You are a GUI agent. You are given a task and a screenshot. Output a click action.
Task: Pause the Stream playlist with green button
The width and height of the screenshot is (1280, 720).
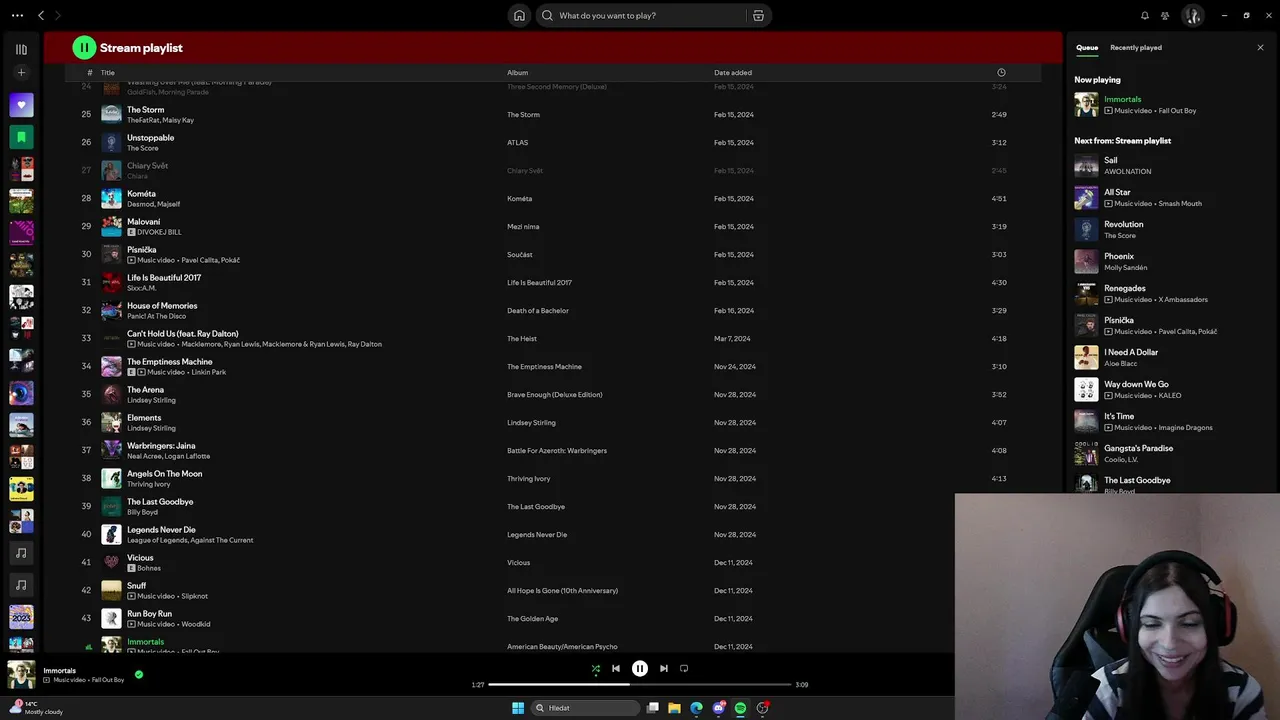(84, 47)
